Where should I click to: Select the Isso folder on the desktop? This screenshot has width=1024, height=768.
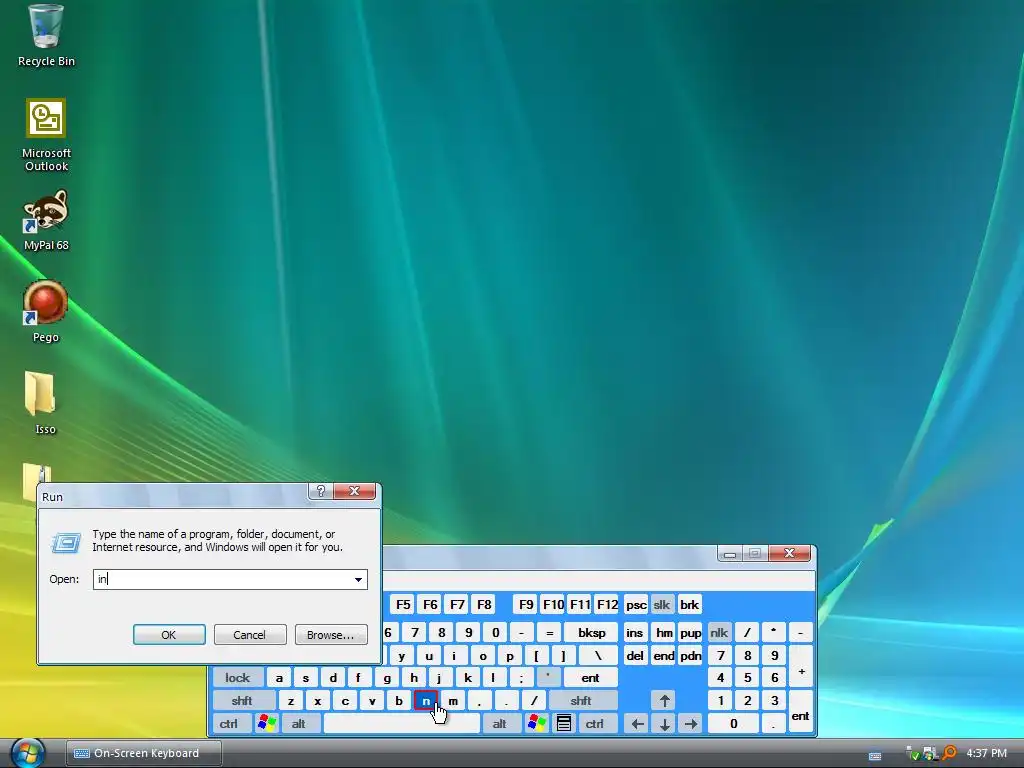tap(44, 403)
